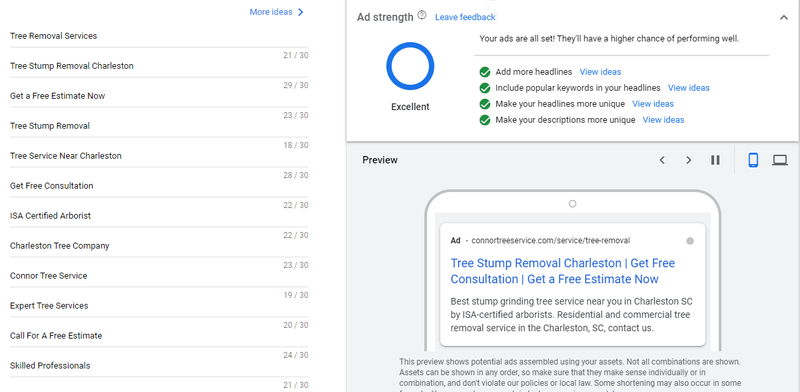Click the 29 / 30 character counter
This screenshot has height=392, width=800.
click(296, 85)
